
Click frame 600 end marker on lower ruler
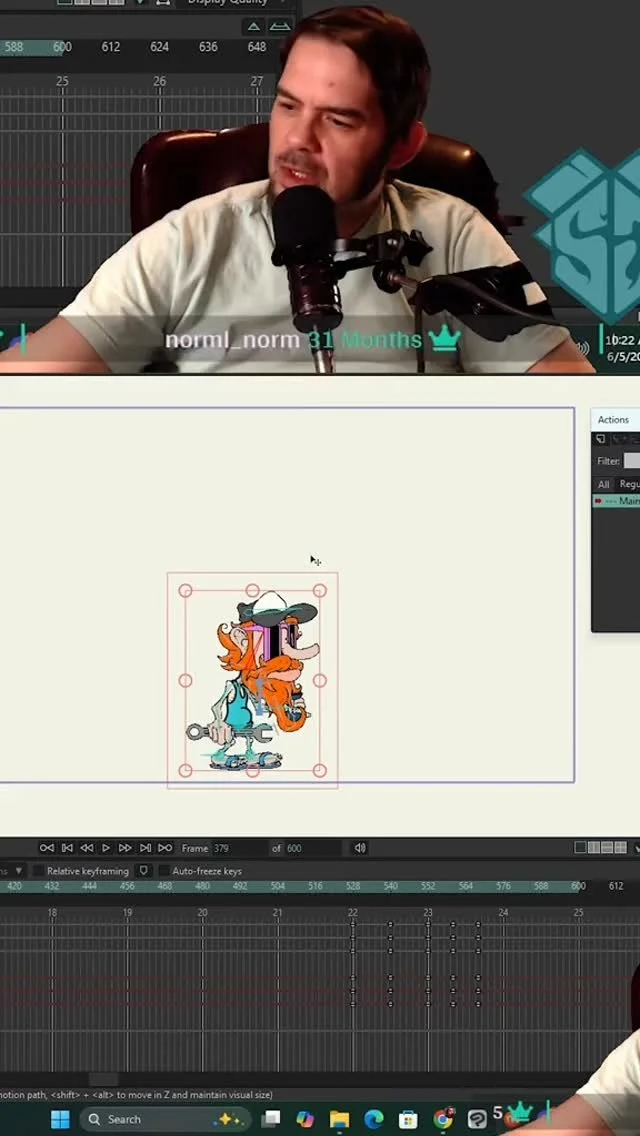point(578,886)
